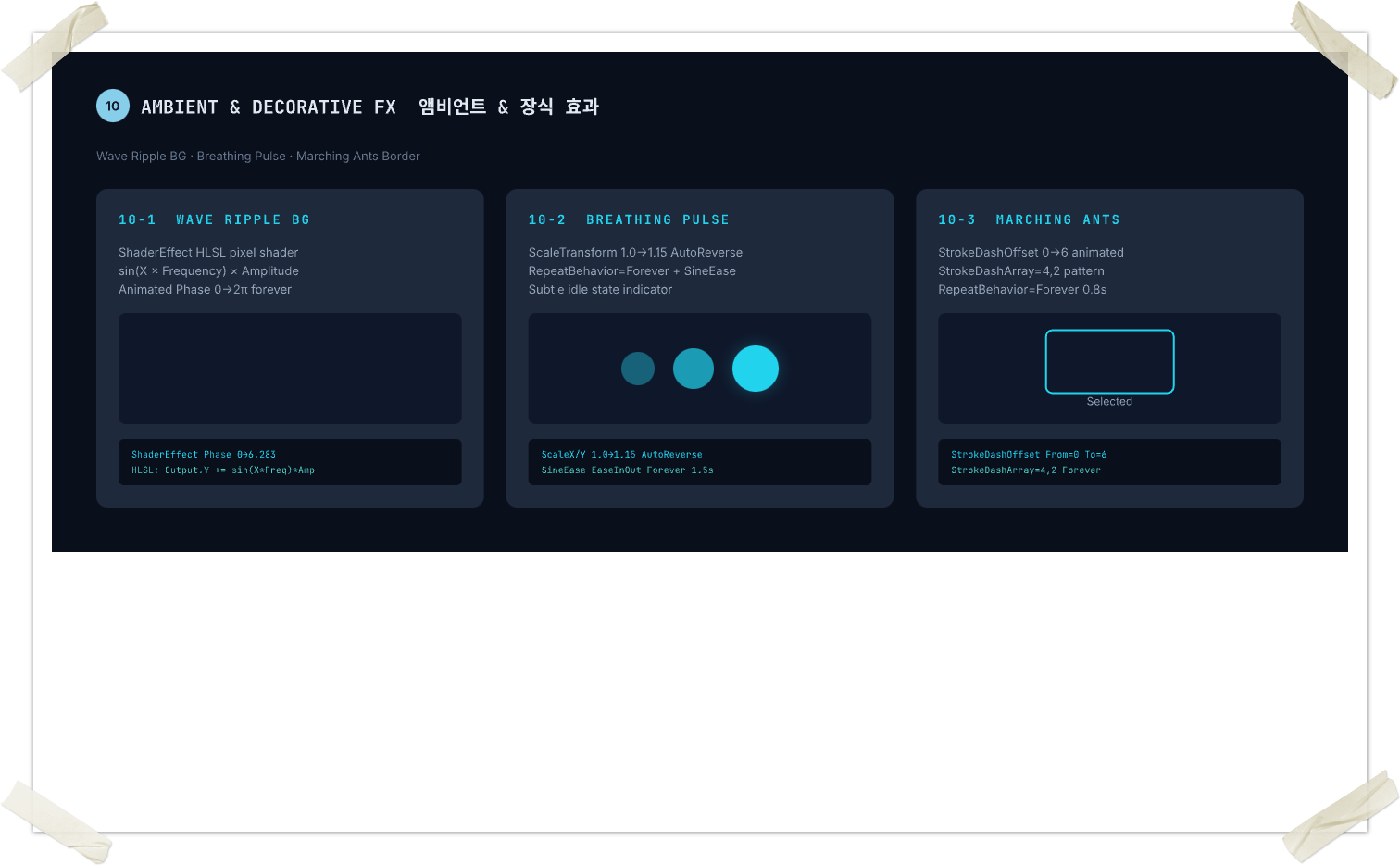Click the Wave Ripple BG subtitle line
Image resolution: width=1400 pixels, height=865 pixels.
click(258, 157)
